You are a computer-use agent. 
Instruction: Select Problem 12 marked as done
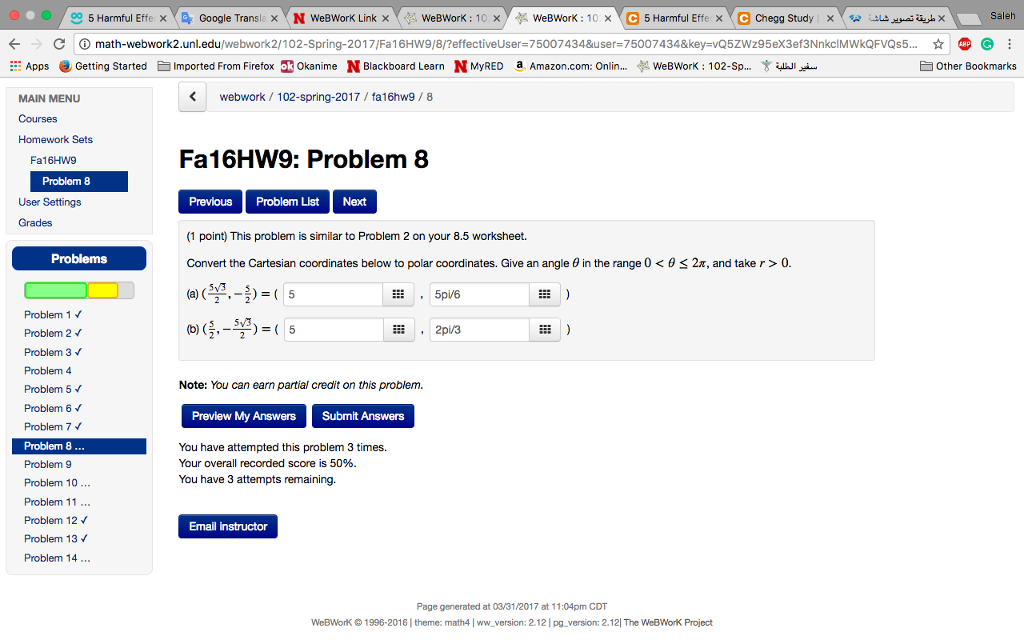[x=52, y=520]
